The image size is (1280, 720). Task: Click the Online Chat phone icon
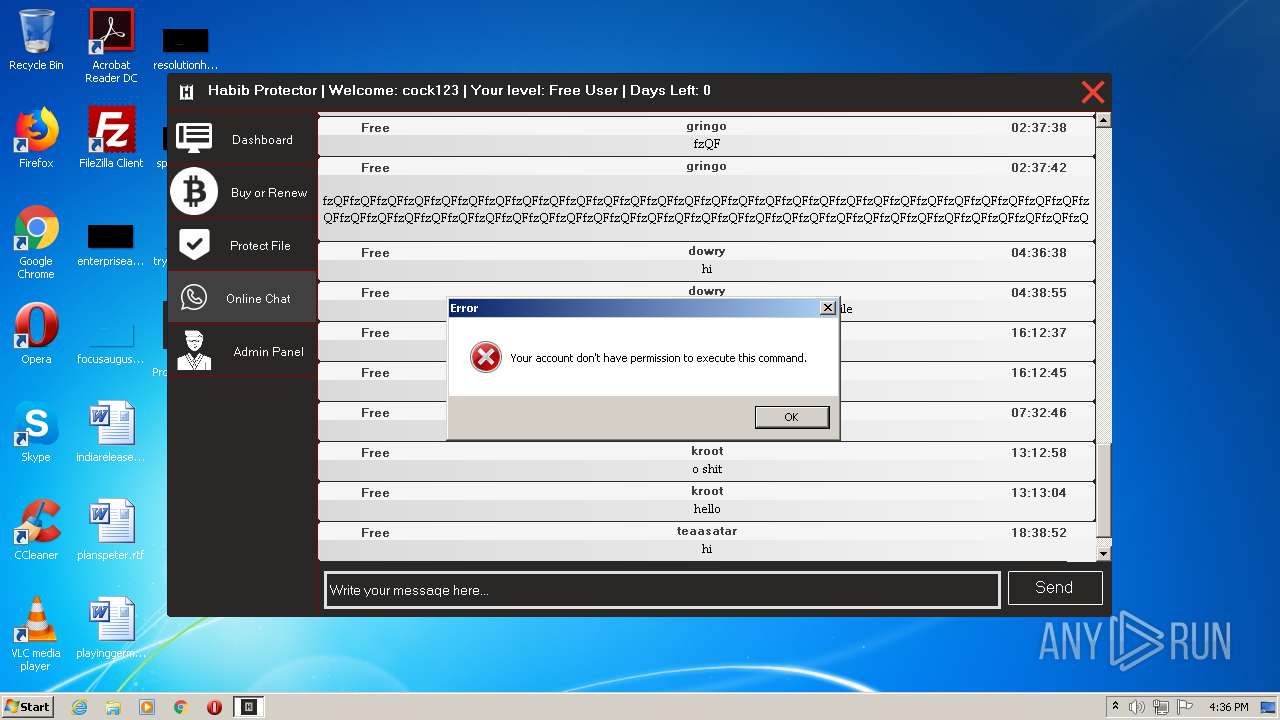pos(194,297)
